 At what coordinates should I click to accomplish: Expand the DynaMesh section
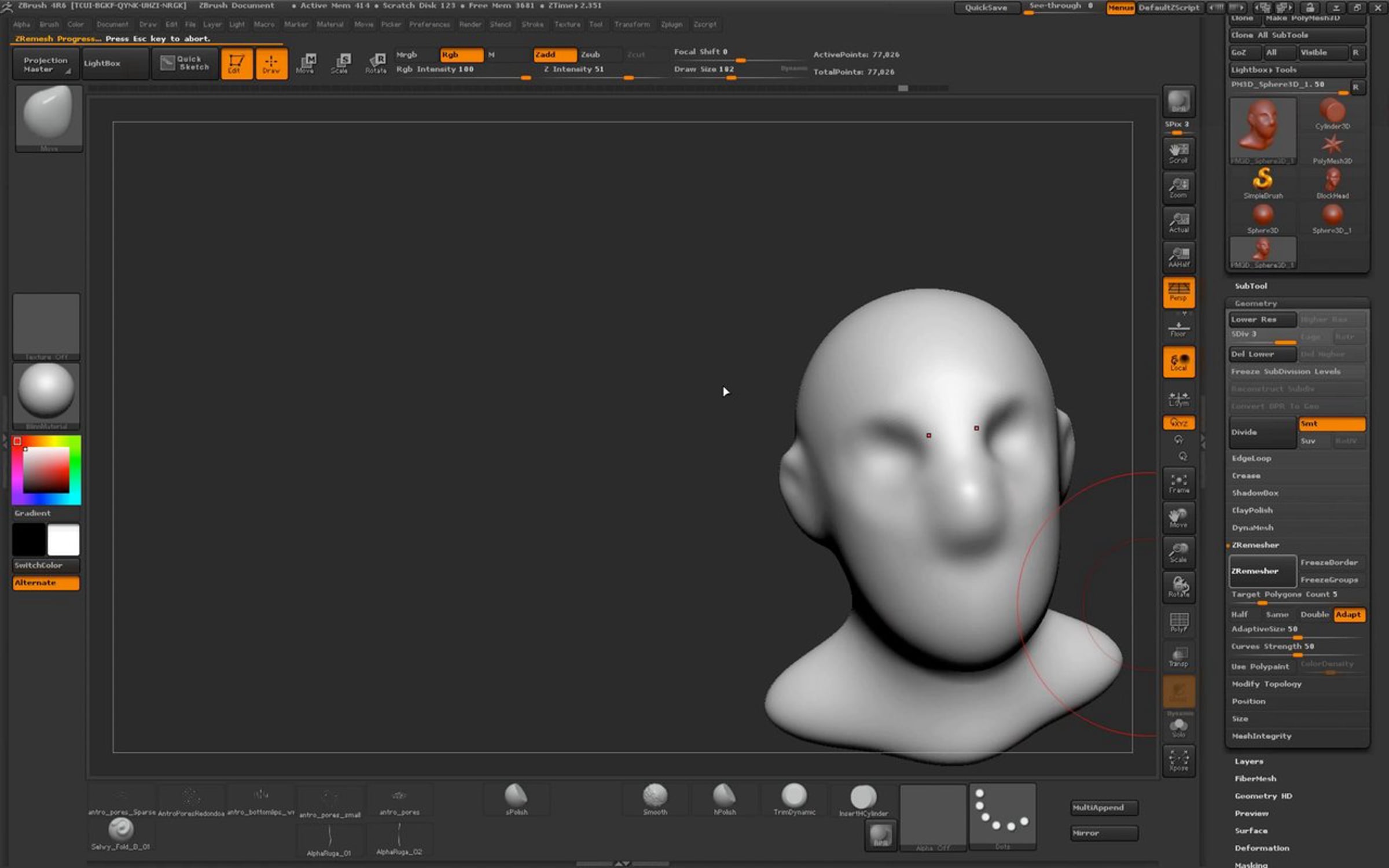pos(1252,528)
